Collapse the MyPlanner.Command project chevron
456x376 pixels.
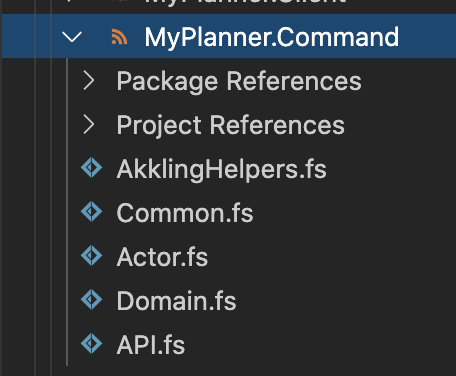pos(72,37)
